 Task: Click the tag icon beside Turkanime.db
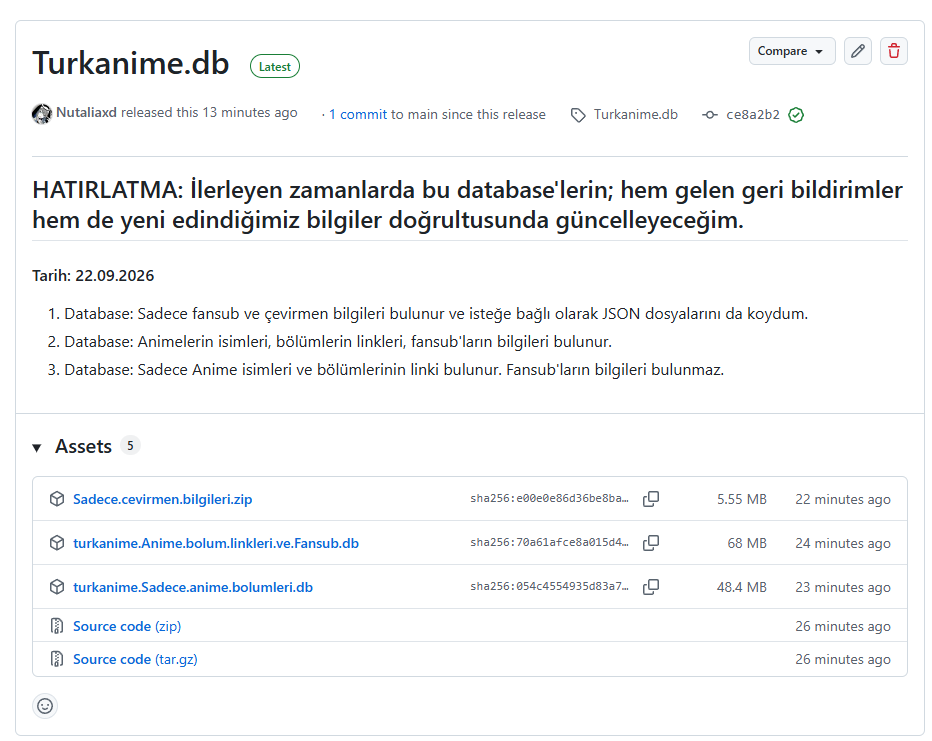(x=578, y=115)
